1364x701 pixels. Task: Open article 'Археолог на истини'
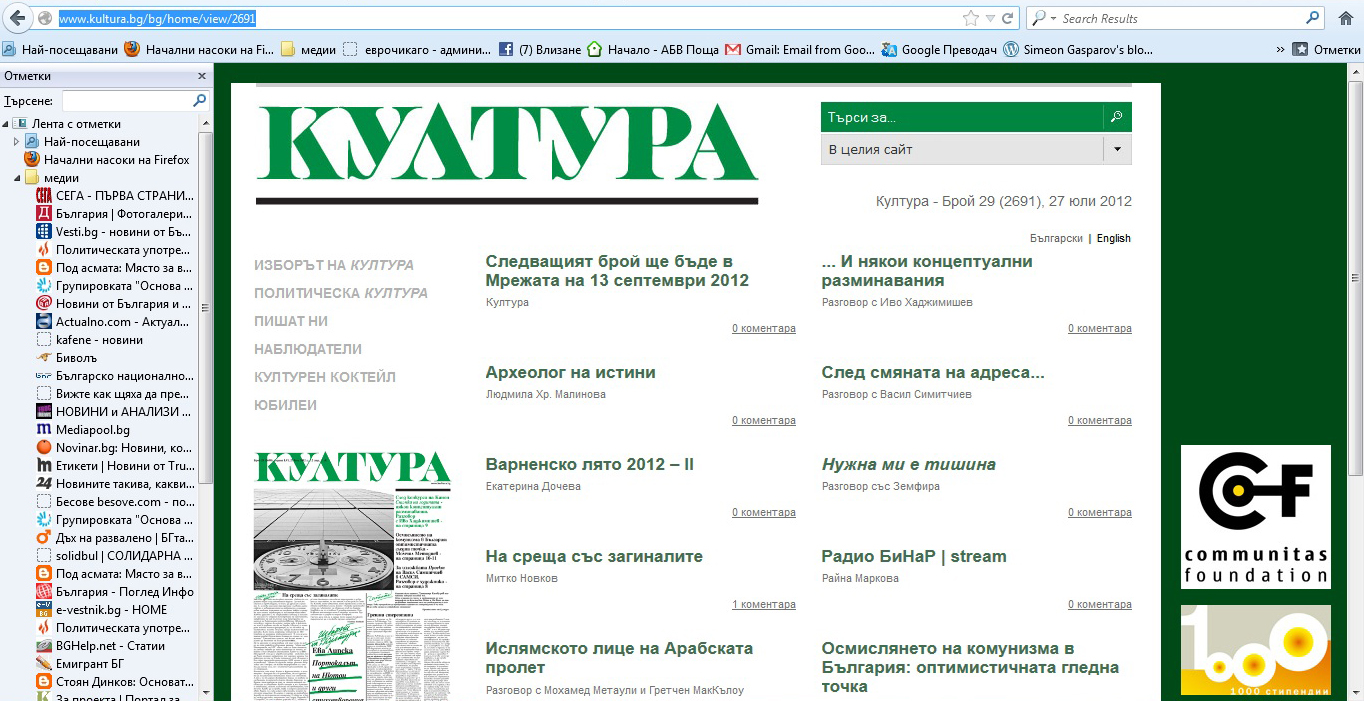(570, 372)
